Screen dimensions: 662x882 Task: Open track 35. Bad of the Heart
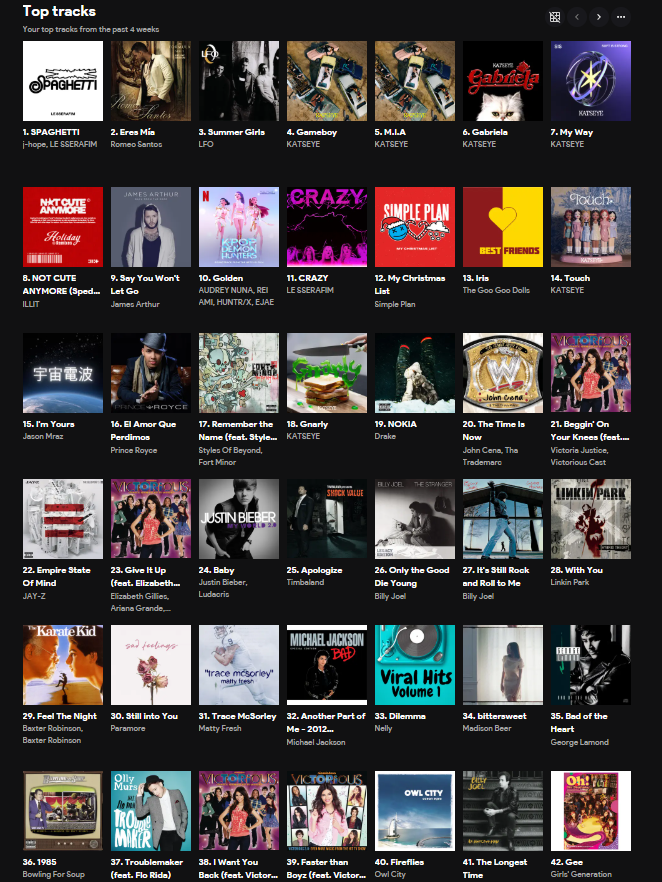tap(579, 722)
